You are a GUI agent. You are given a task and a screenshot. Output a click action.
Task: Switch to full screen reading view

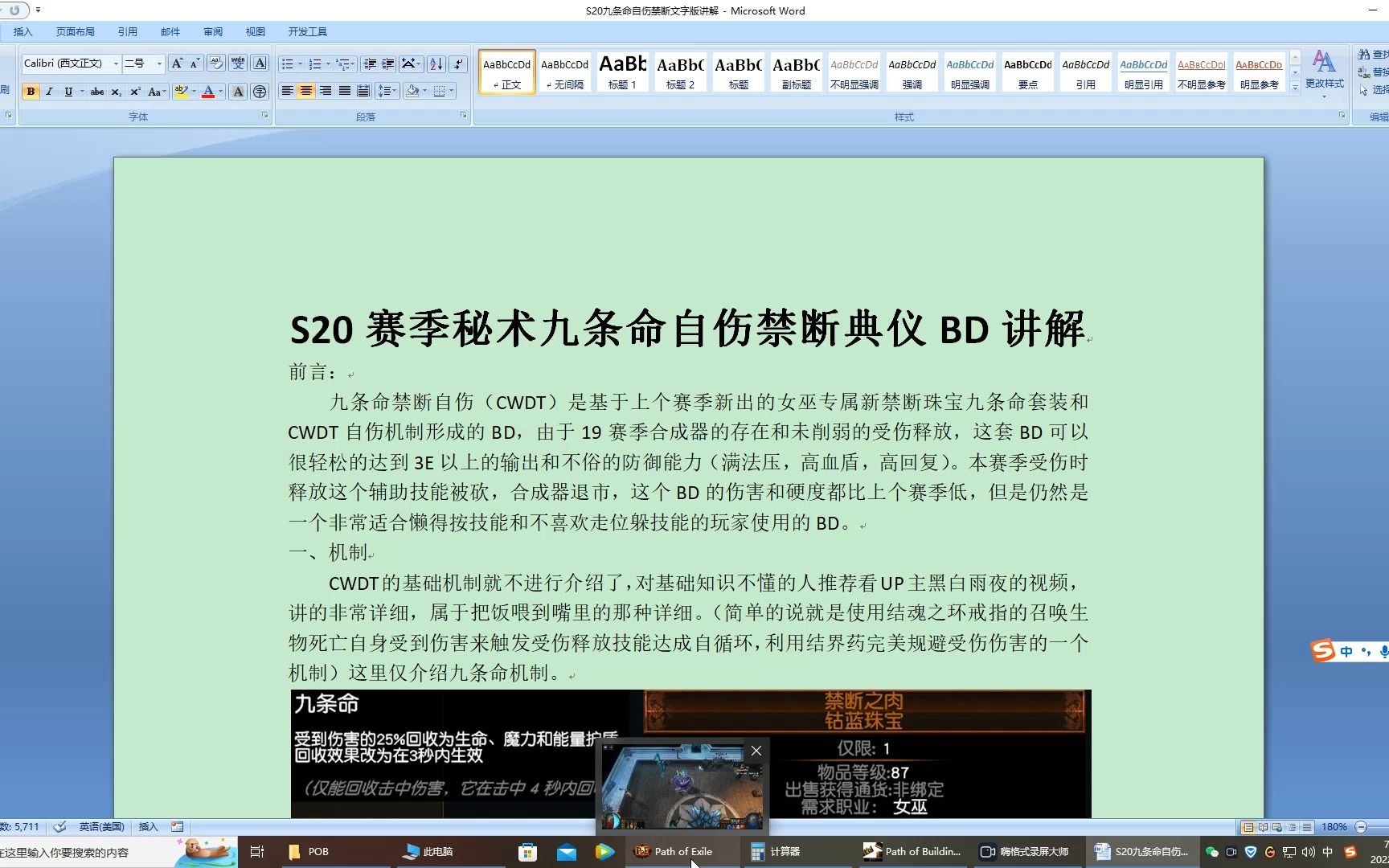(x=1264, y=827)
